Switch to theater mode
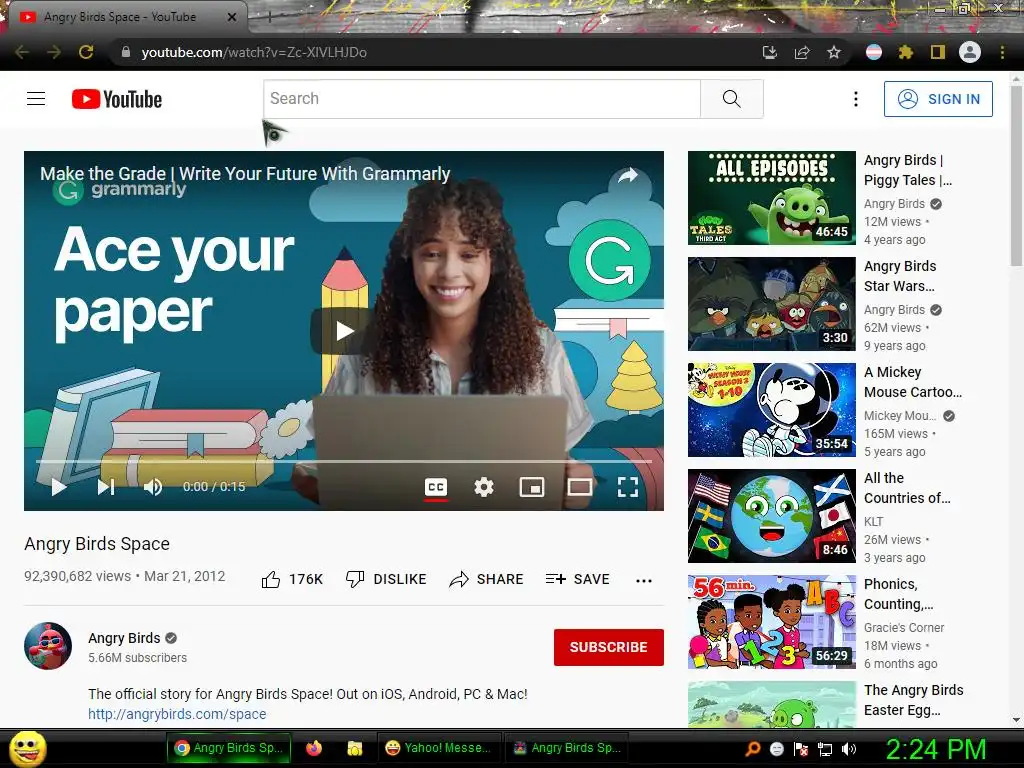 (x=579, y=487)
